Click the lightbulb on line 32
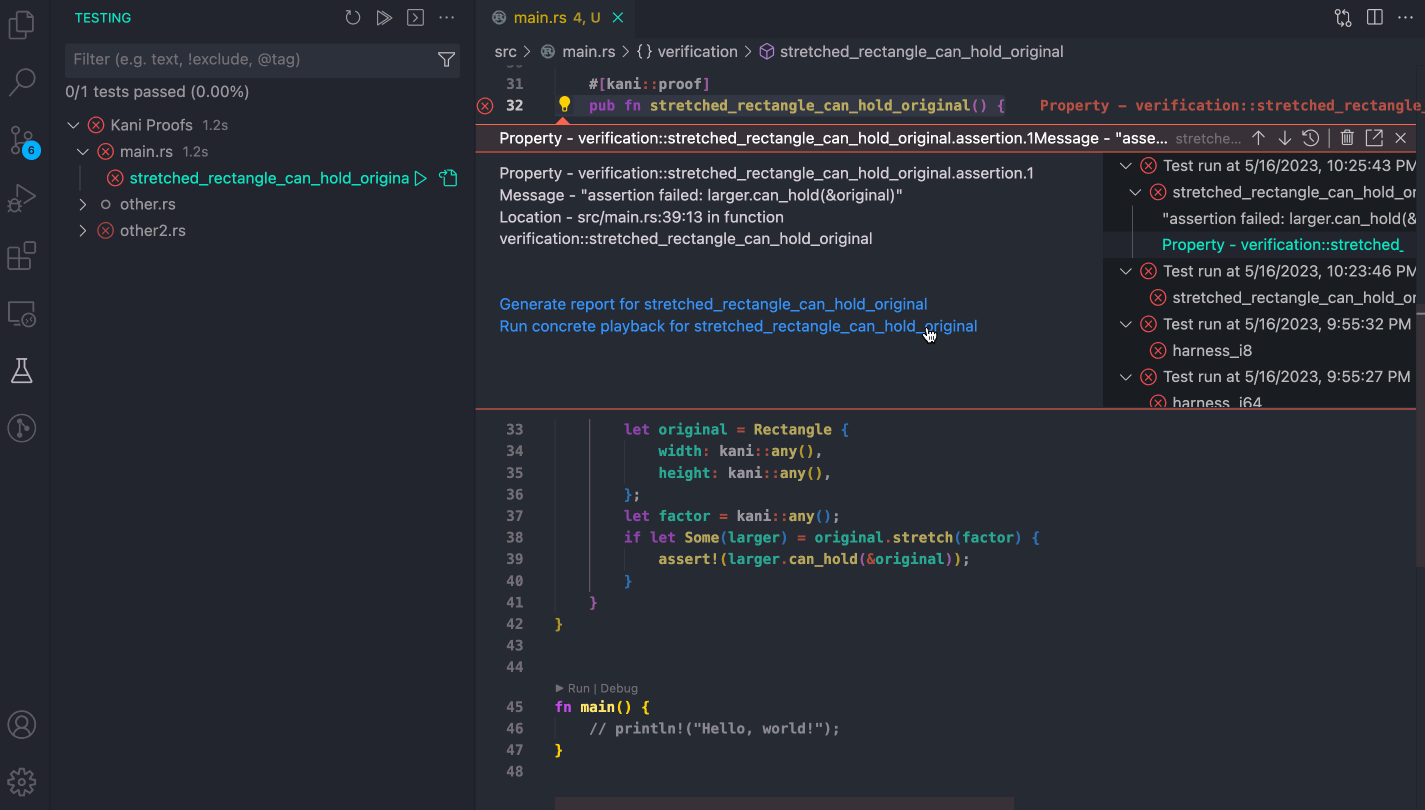 coord(564,105)
